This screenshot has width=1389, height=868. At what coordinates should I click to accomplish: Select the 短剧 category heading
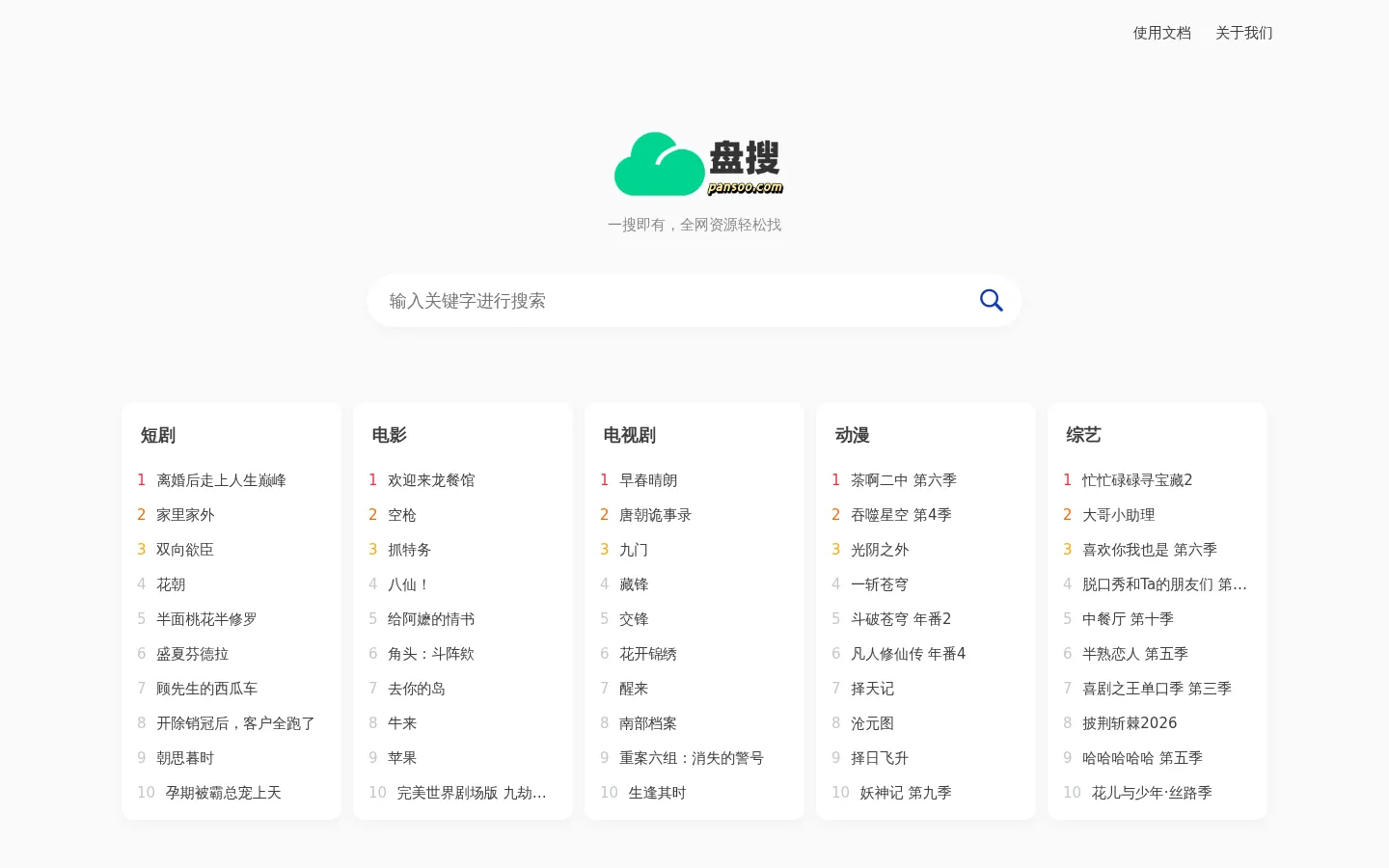[158, 435]
